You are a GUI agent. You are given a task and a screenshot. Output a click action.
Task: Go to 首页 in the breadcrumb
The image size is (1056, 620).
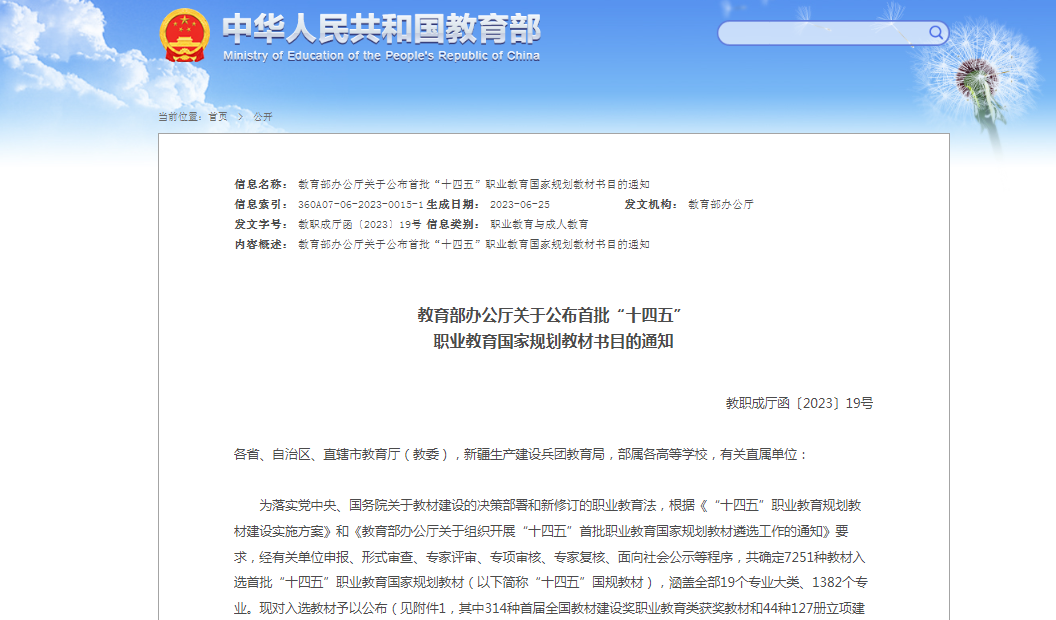tap(217, 117)
